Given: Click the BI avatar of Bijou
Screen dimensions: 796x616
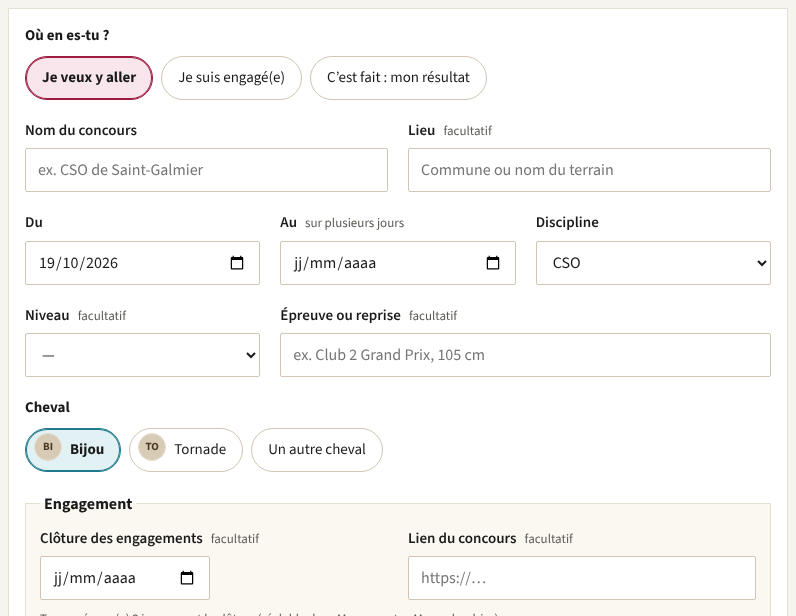Looking at the screenshot, I should [48, 447].
